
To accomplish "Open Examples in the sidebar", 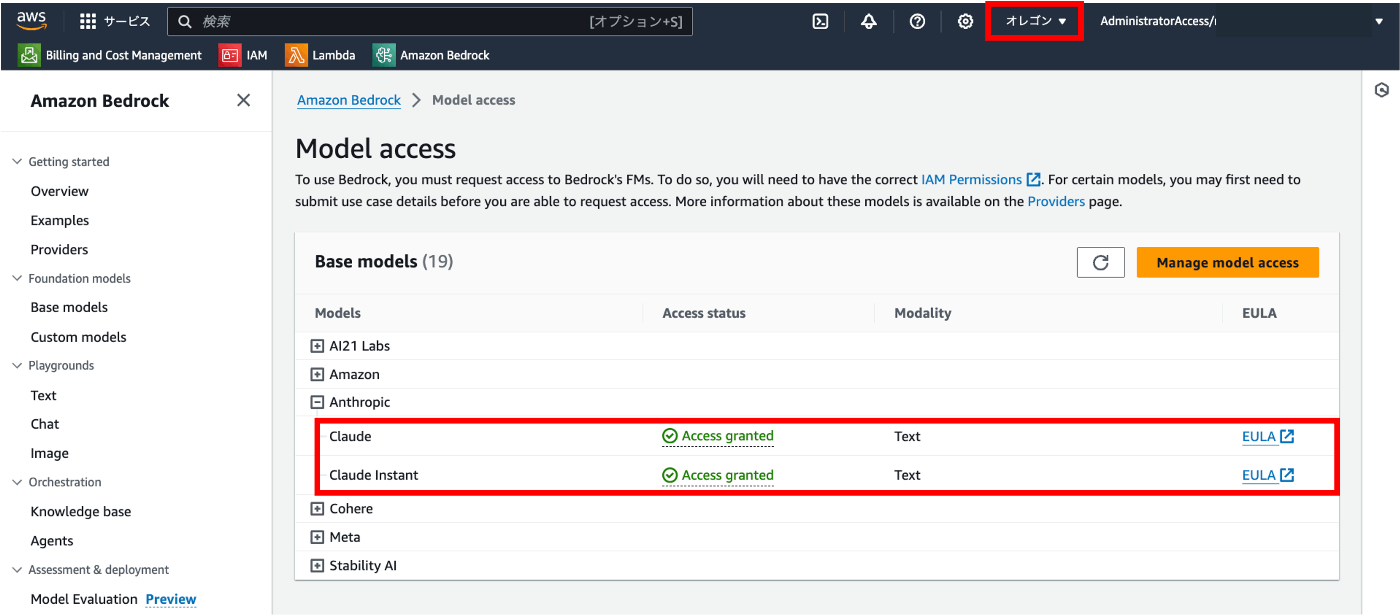I will click(x=60, y=220).
